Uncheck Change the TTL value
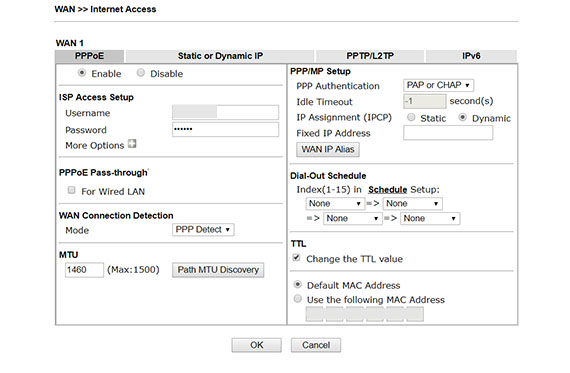The width and height of the screenshot is (570, 373). click(x=297, y=258)
